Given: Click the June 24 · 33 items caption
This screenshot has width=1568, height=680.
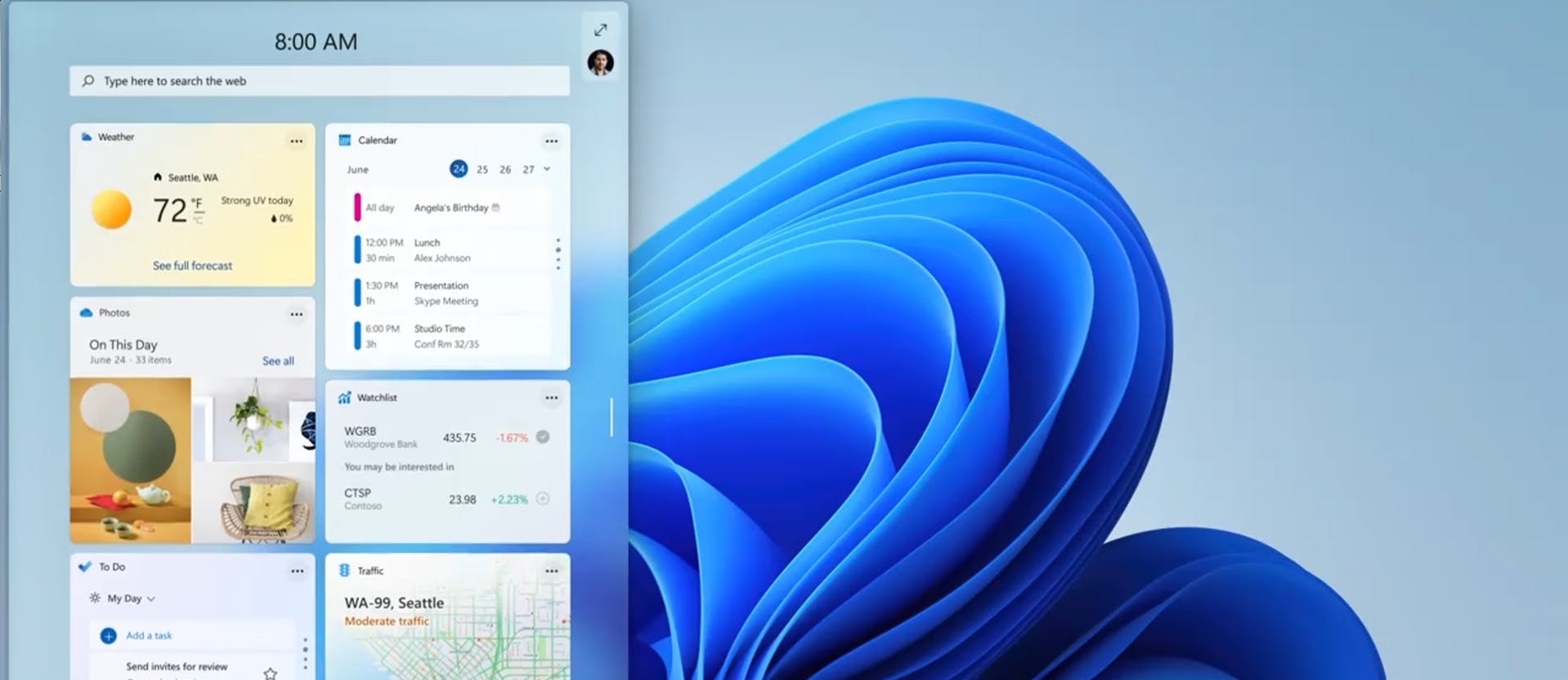Looking at the screenshot, I should point(131,360).
